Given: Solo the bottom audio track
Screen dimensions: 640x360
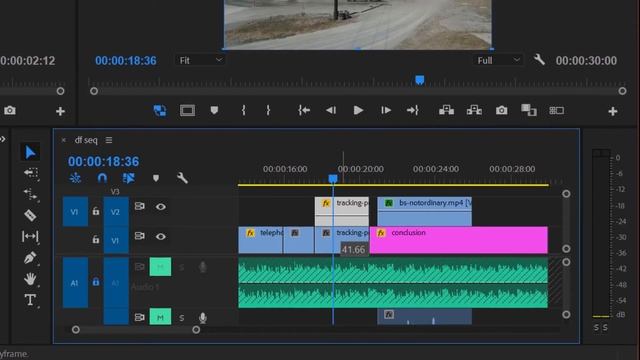Looking at the screenshot, I should pos(182,318).
